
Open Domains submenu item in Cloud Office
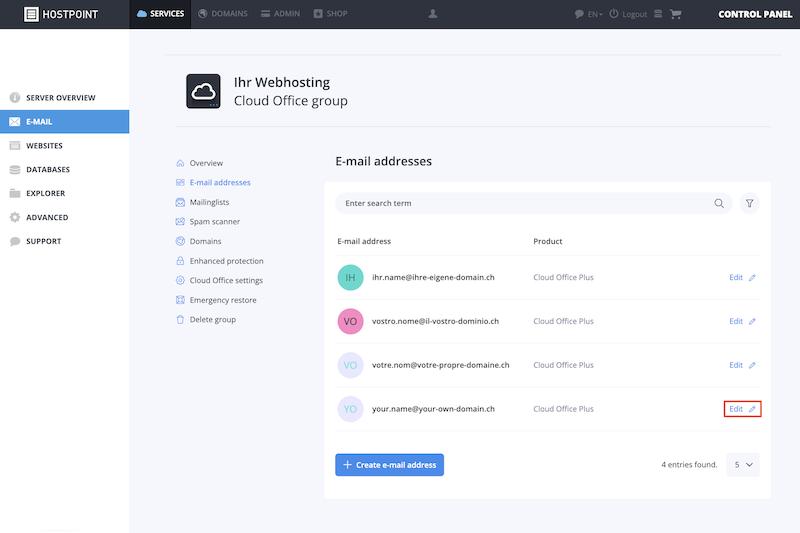(x=198, y=241)
